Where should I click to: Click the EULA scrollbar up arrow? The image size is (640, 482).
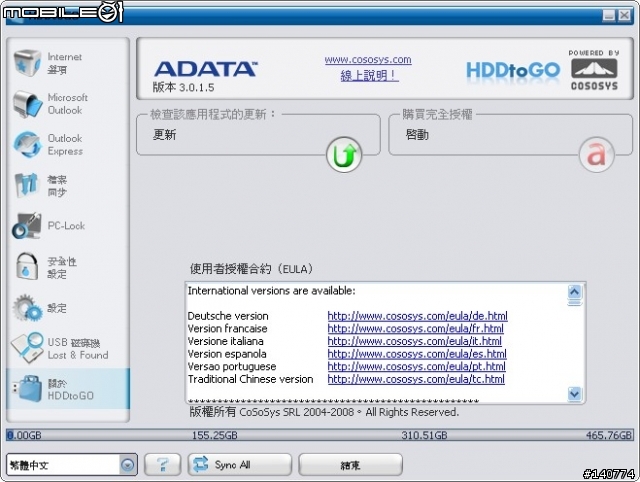(574, 292)
